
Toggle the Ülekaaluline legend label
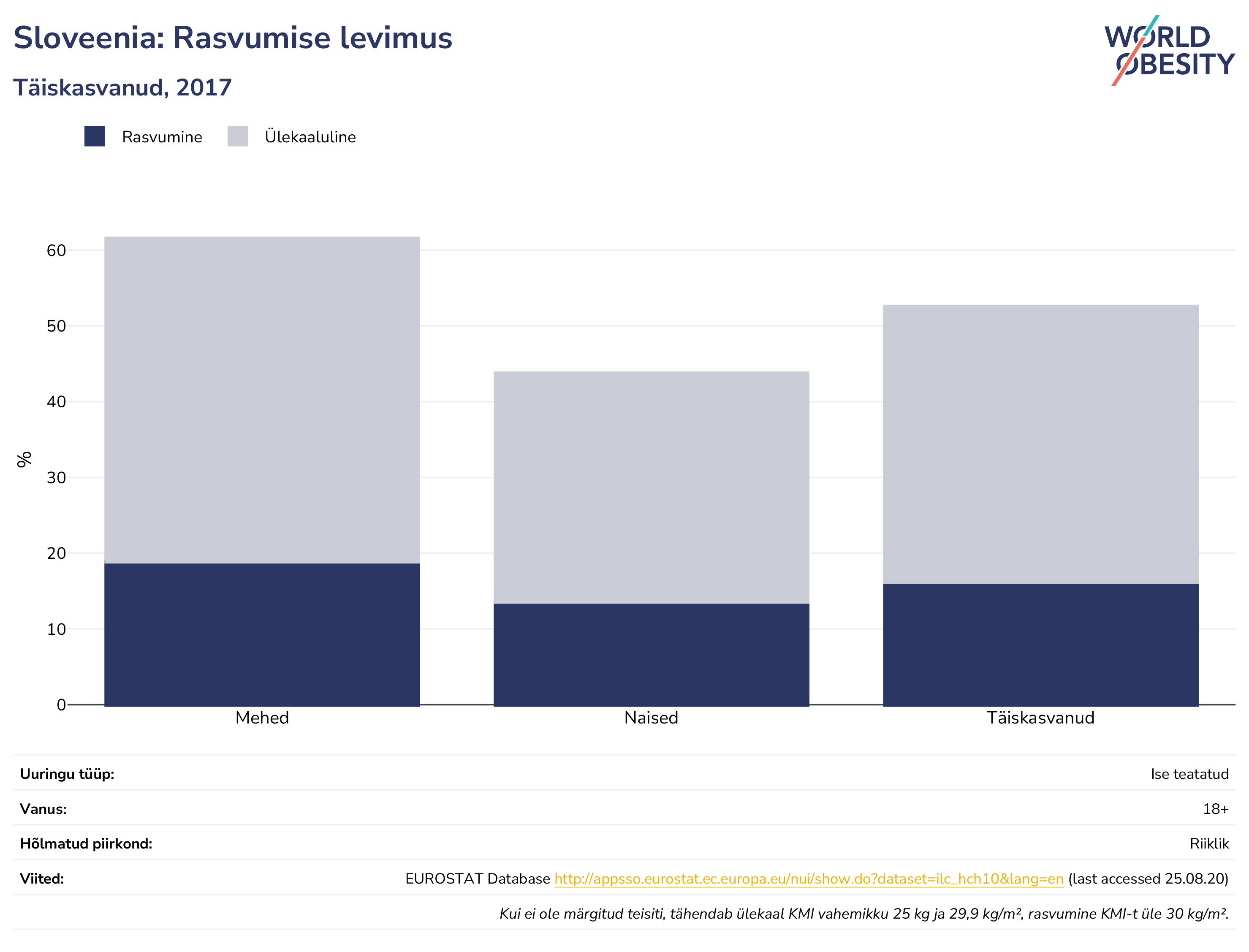(x=310, y=136)
